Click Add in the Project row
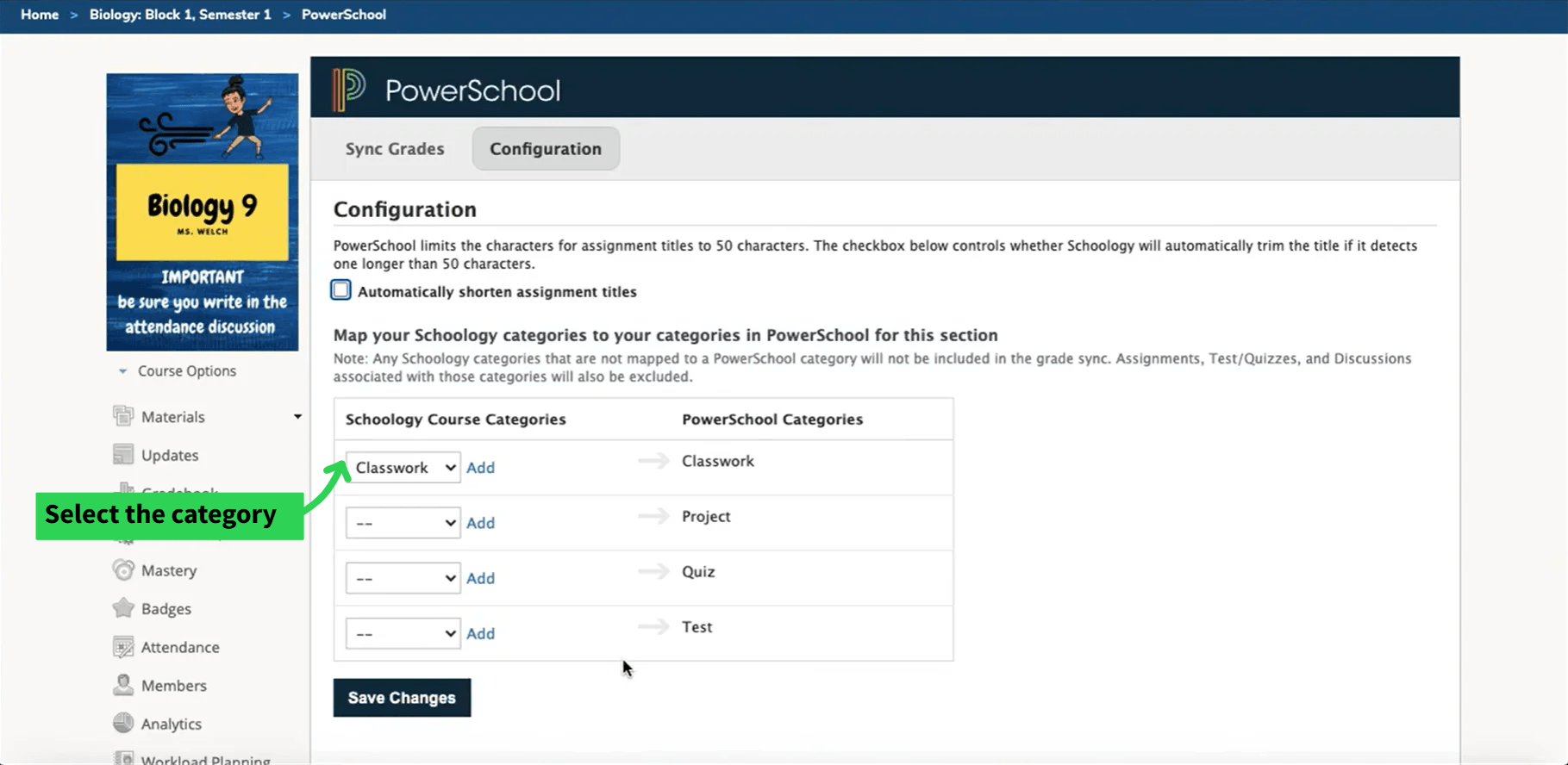Screen dimensions: 1568x765 tap(480, 523)
